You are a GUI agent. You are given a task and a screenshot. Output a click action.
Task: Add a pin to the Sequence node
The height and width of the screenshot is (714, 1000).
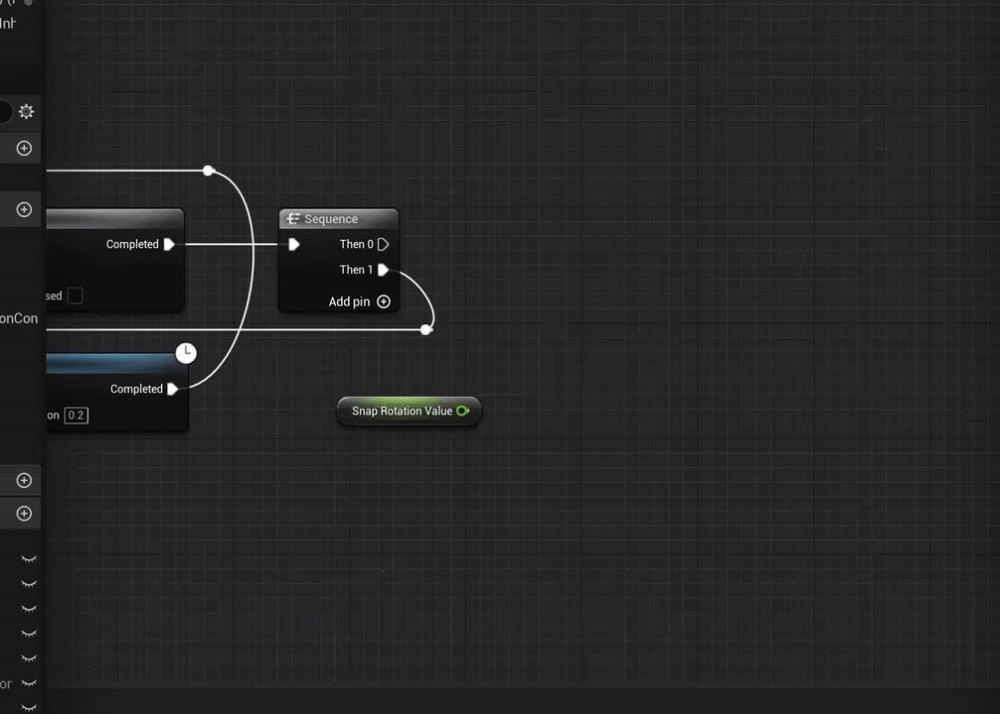pyautogui.click(x=383, y=302)
